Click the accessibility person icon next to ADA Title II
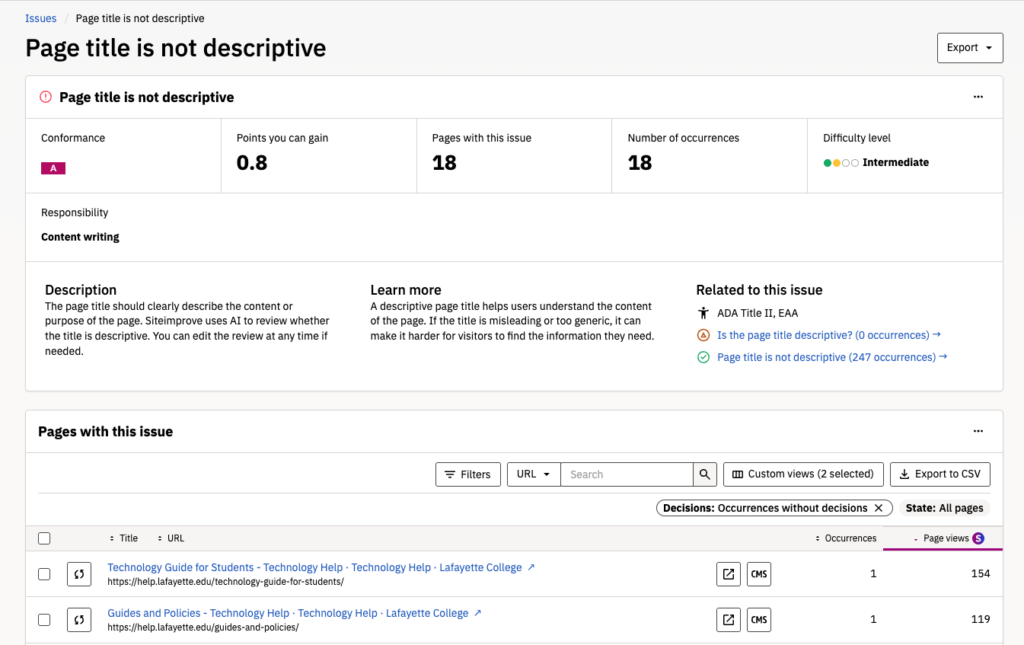The width and height of the screenshot is (1024, 645). point(703,313)
